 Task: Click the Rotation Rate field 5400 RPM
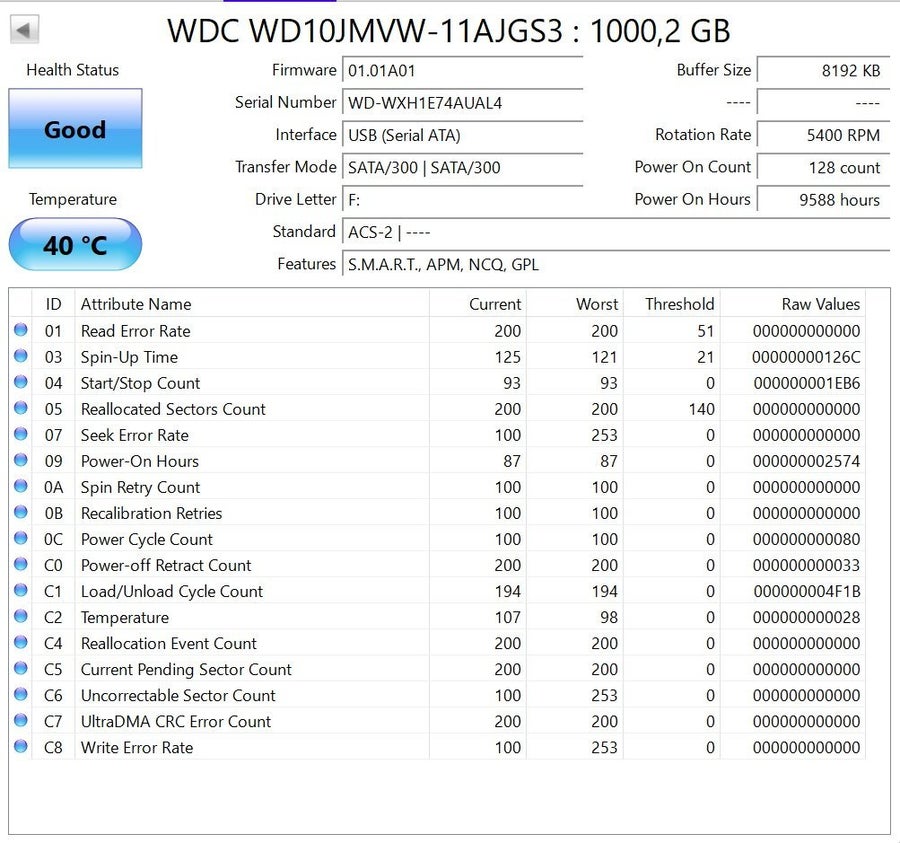click(x=823, y=135)
